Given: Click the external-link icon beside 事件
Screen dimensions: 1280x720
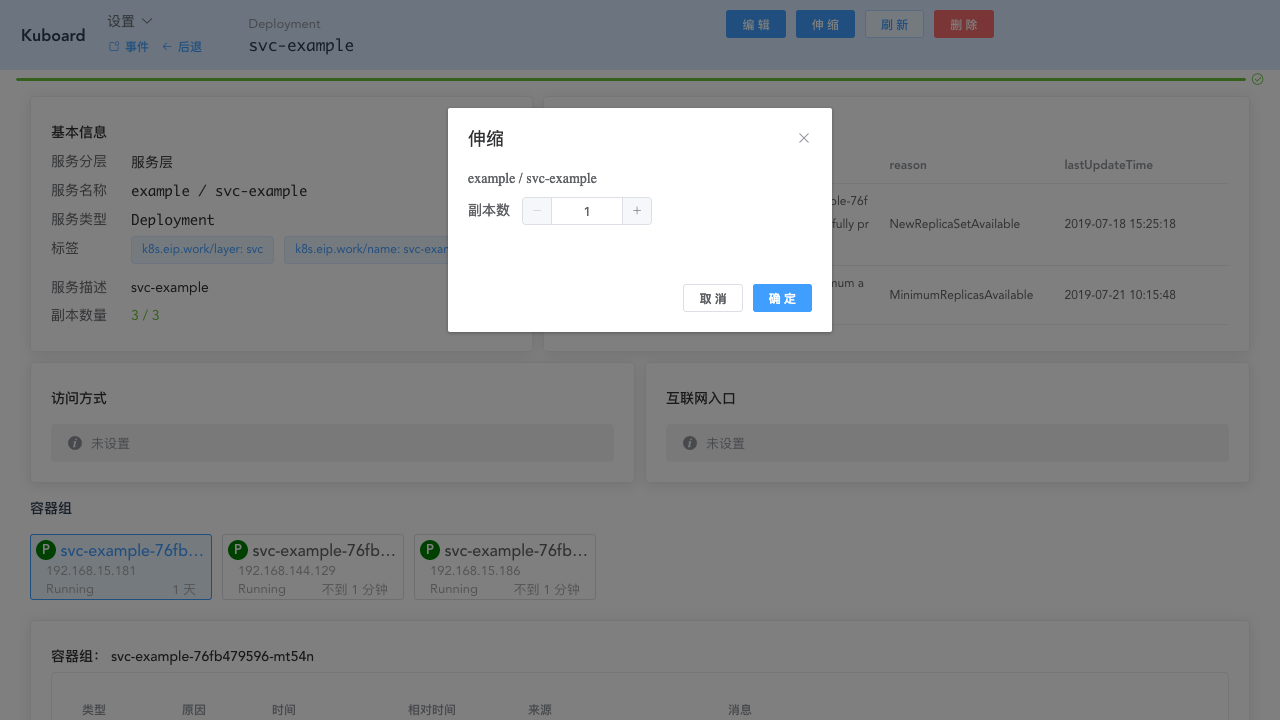Looking at the screenshot, I should [x=113, y=46].
